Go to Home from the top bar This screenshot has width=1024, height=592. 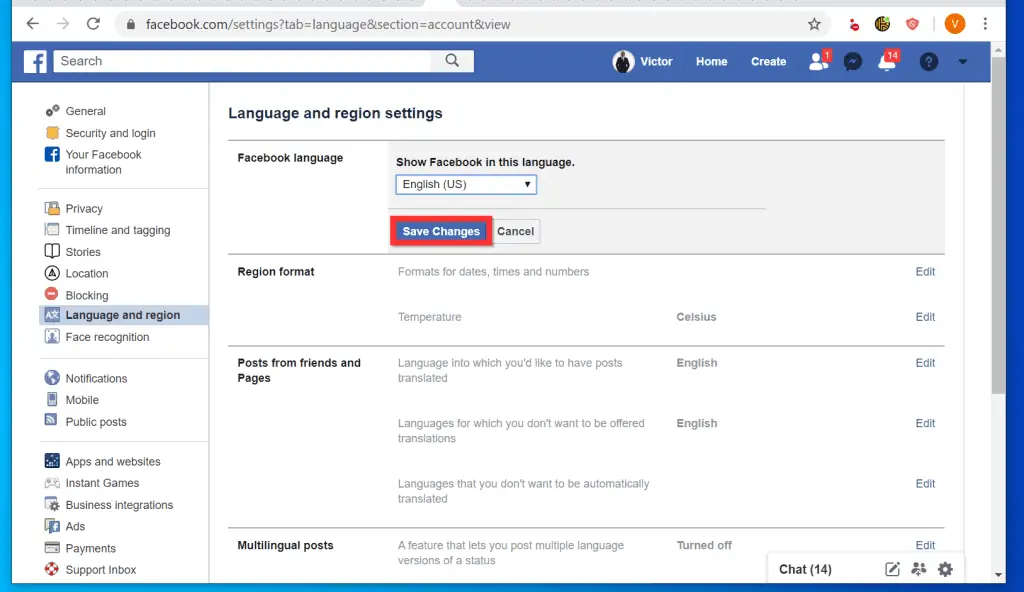coord(711,62)
